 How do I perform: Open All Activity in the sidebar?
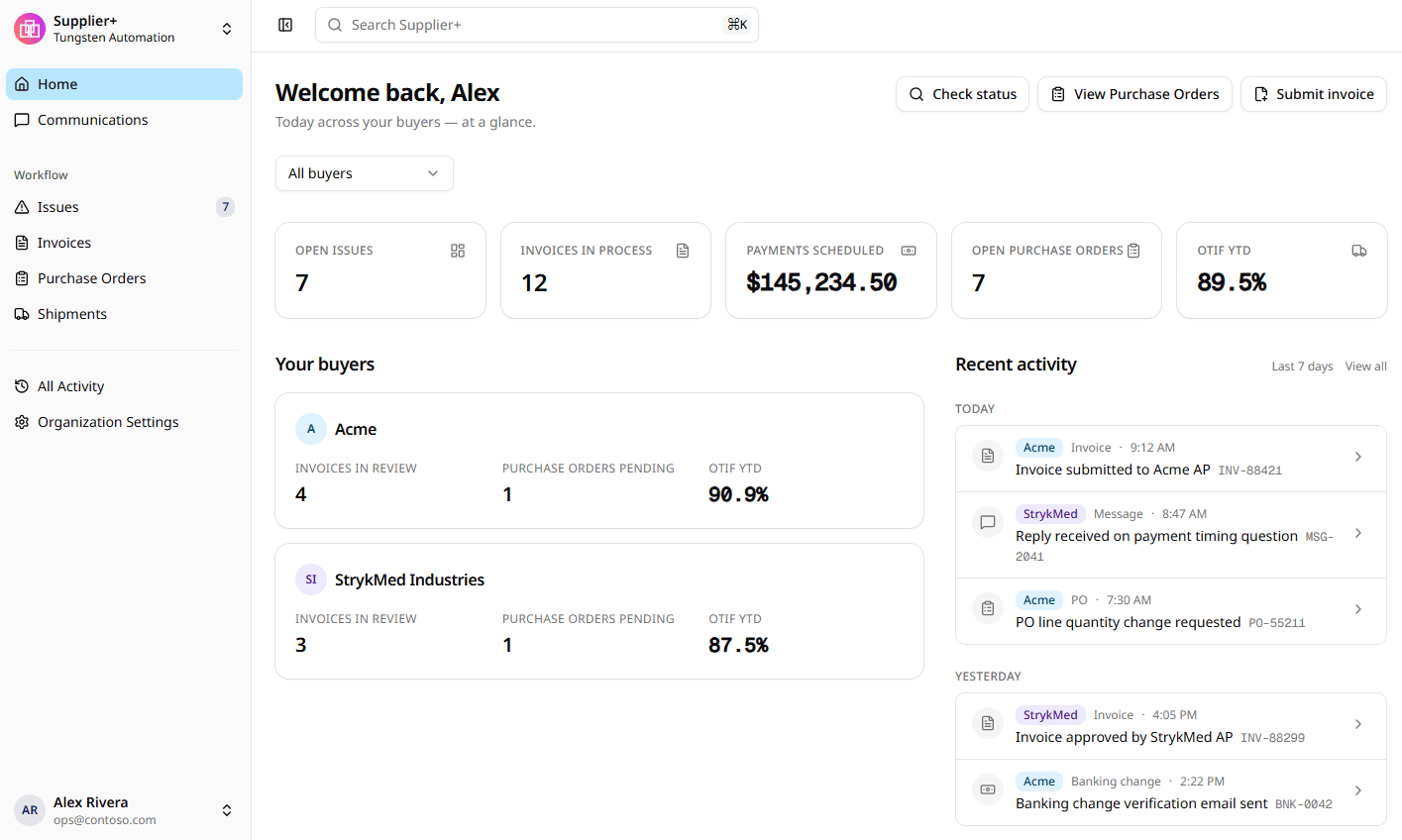[124, 386]
